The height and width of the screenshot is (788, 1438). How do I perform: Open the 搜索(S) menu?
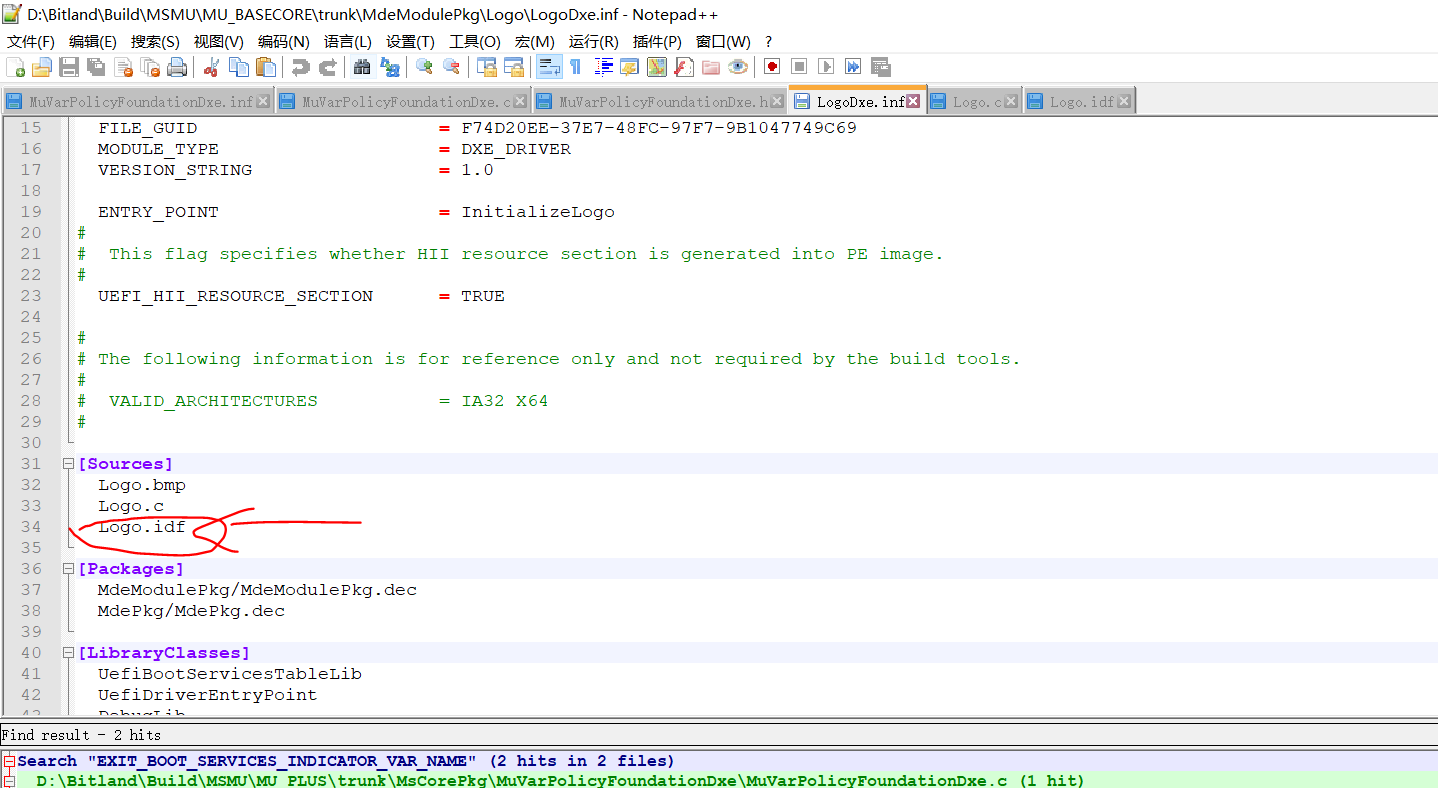(x=155, y=41)
